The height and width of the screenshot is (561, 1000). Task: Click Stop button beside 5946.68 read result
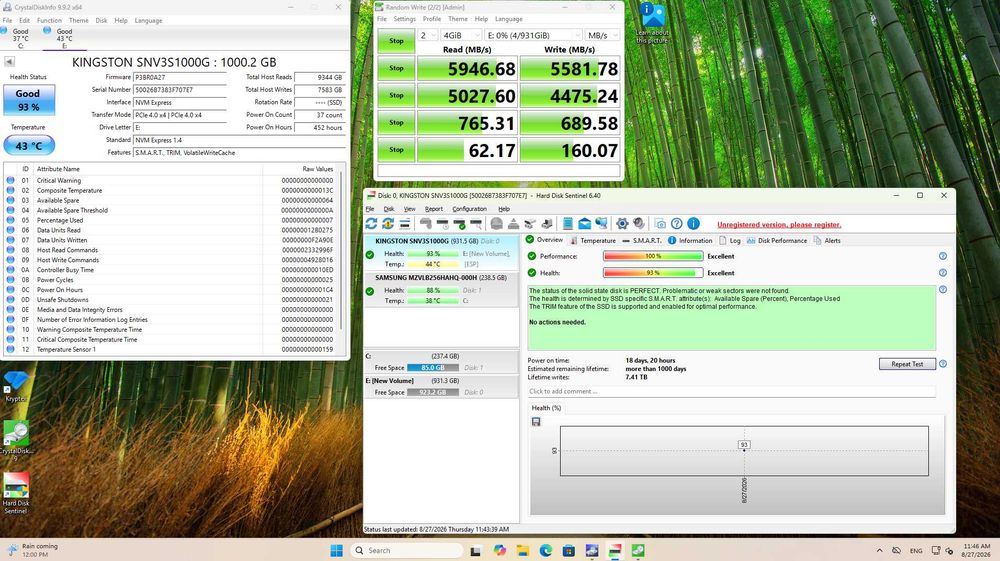point(396,68)
